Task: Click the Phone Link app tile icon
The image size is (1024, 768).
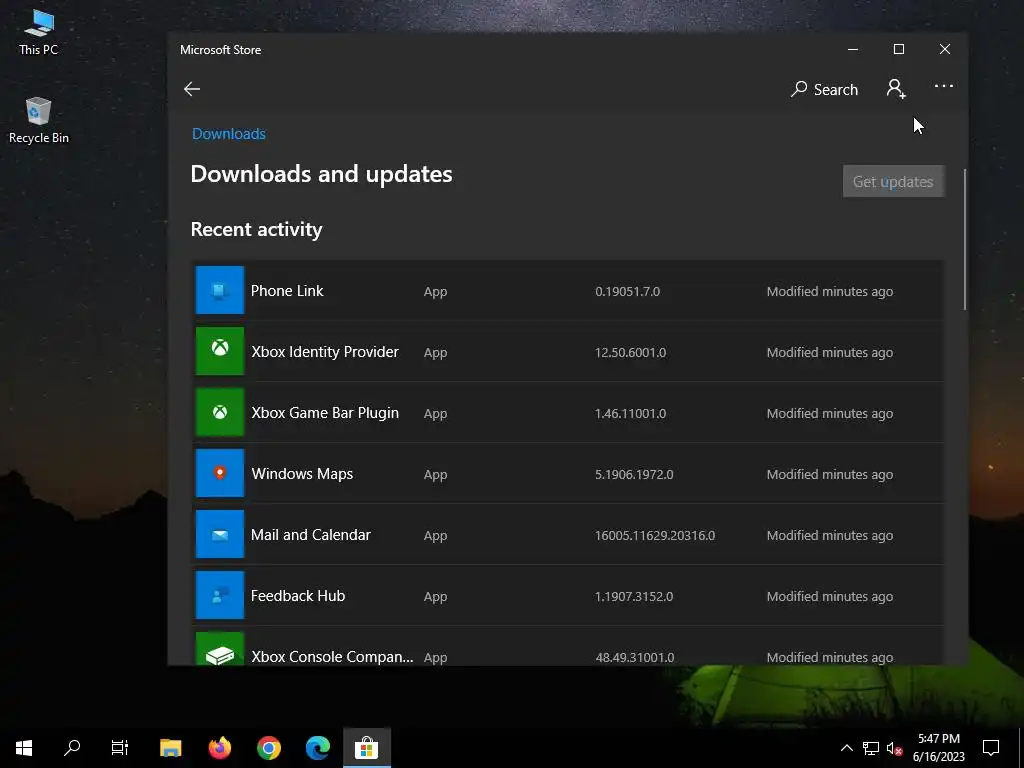Action: click(x=220, y=290)
